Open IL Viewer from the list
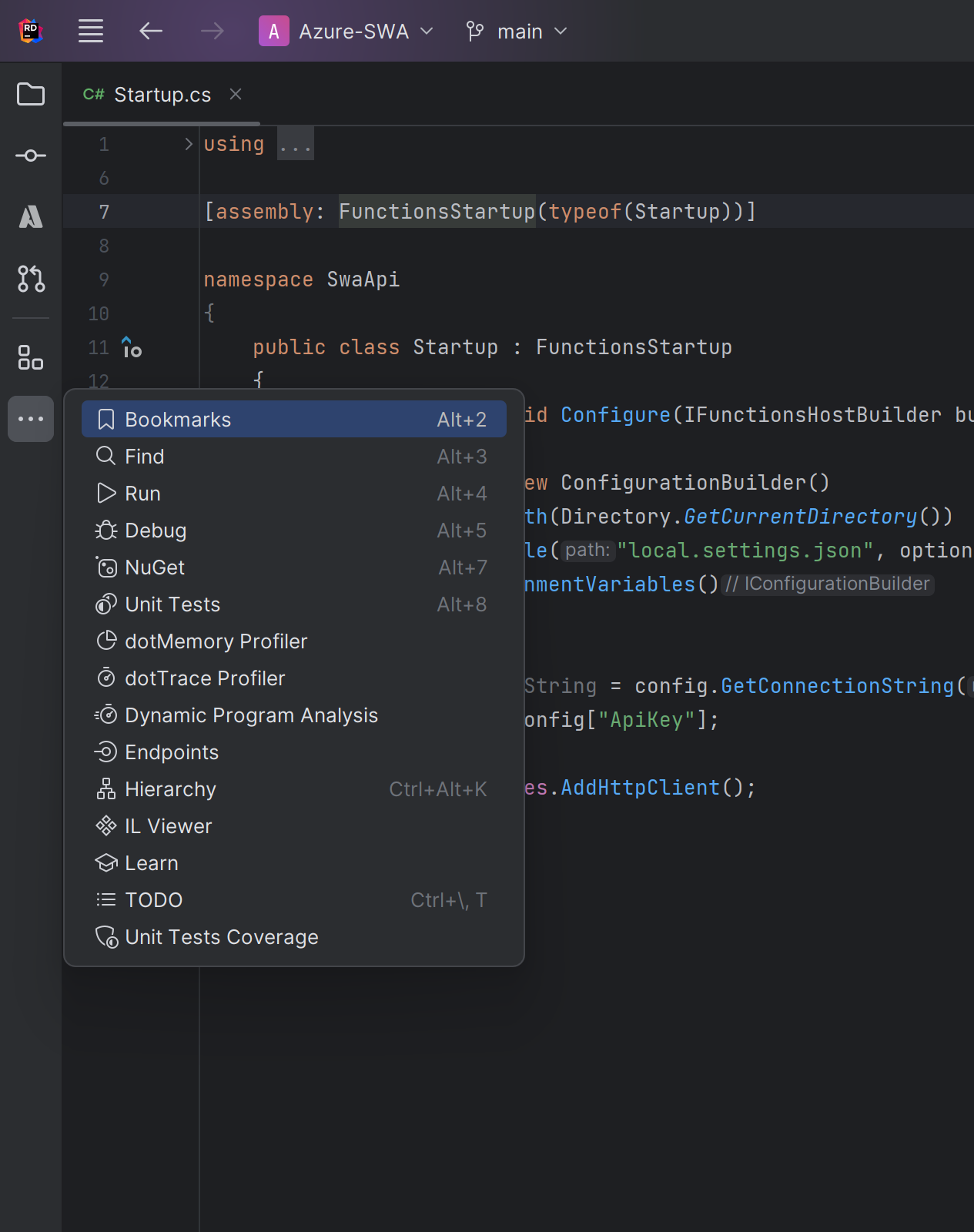This screenshot has height=1232, width=974. point(294,825)
